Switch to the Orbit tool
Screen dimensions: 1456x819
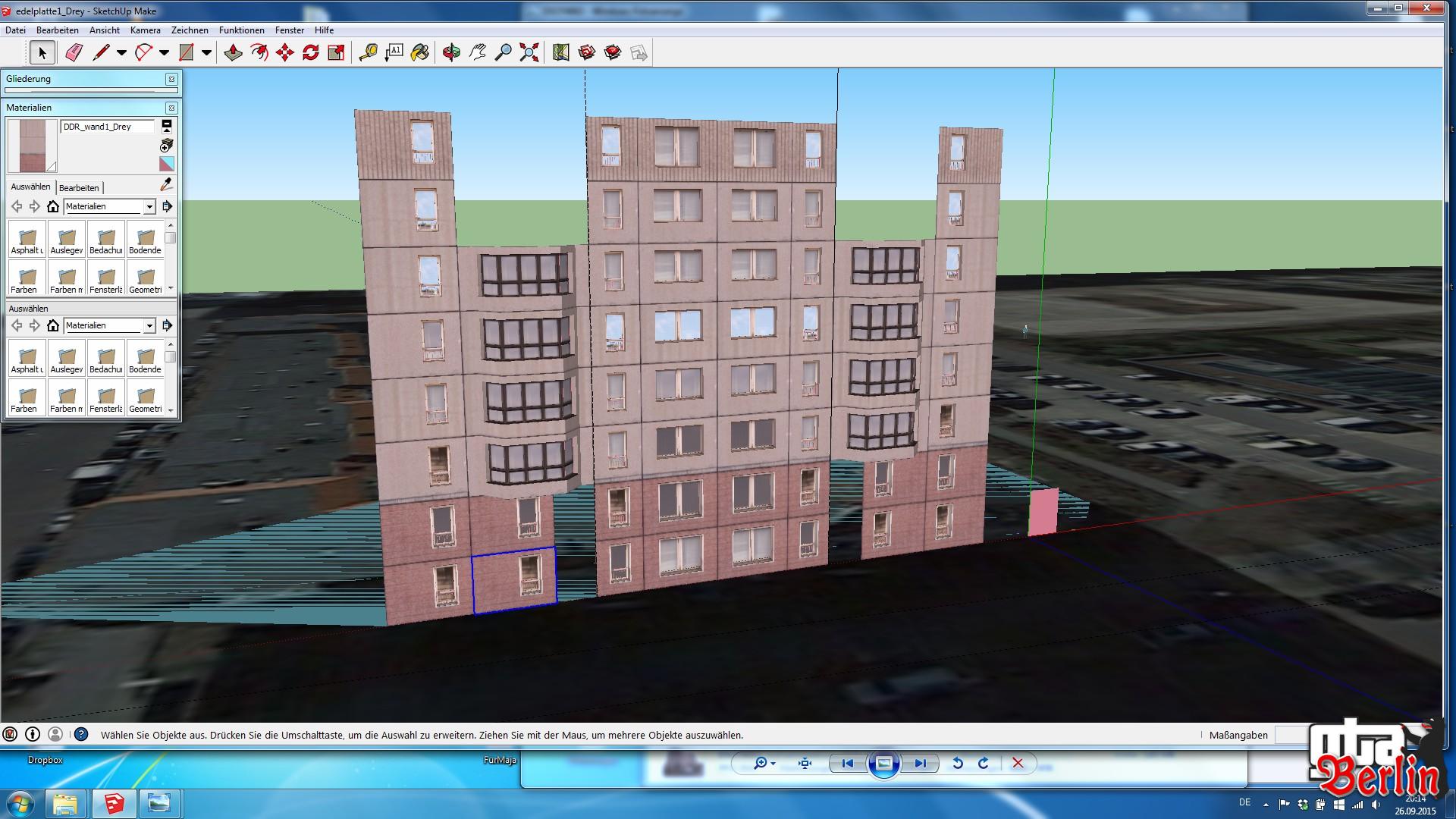coord(452,52)
